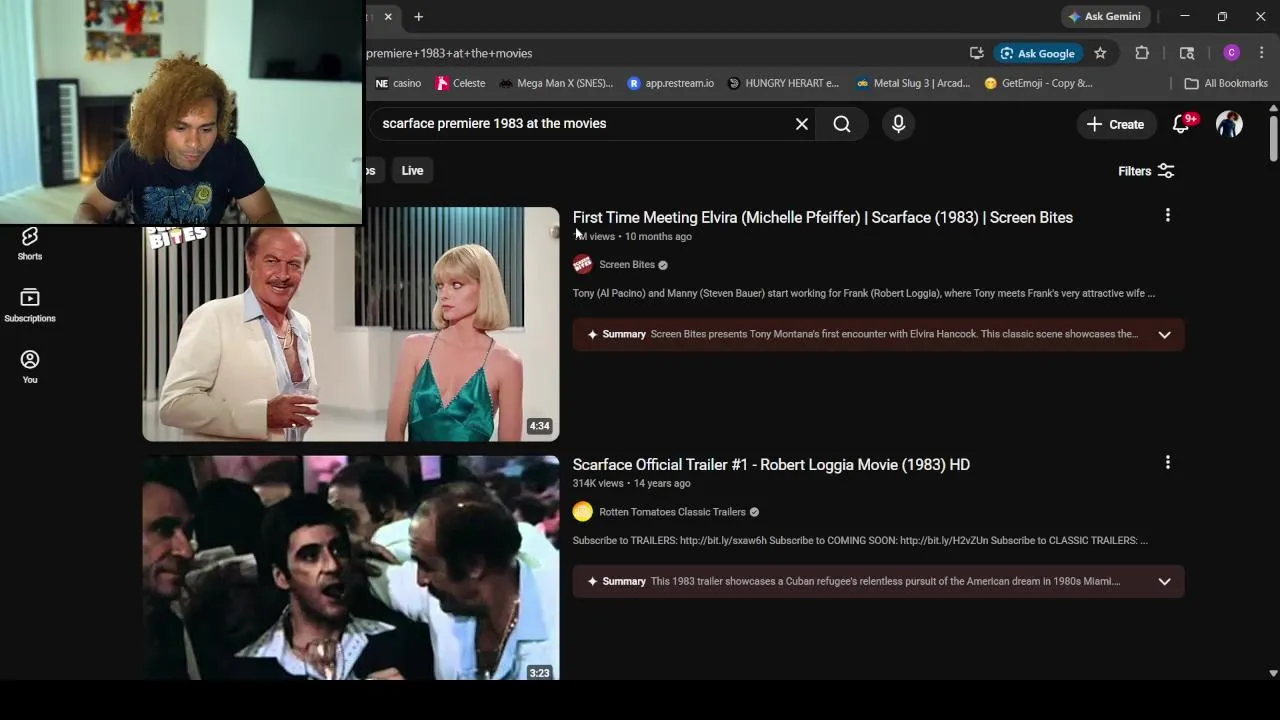Click '314K views' text under trailer
Image resolution: width=1280 pixels, height=720 pixels.
(x=598, y=483)
